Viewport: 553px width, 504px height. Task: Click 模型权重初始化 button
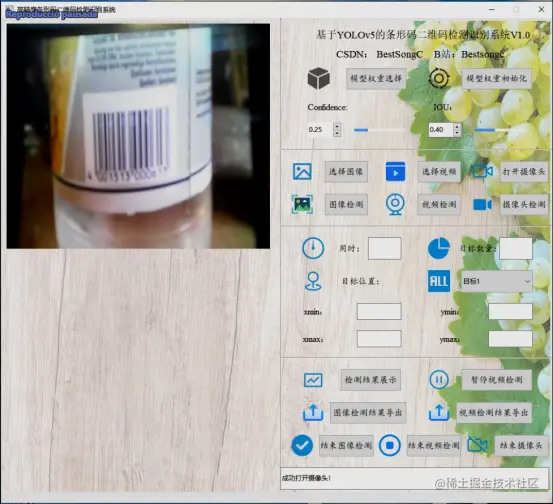point(496,78)
